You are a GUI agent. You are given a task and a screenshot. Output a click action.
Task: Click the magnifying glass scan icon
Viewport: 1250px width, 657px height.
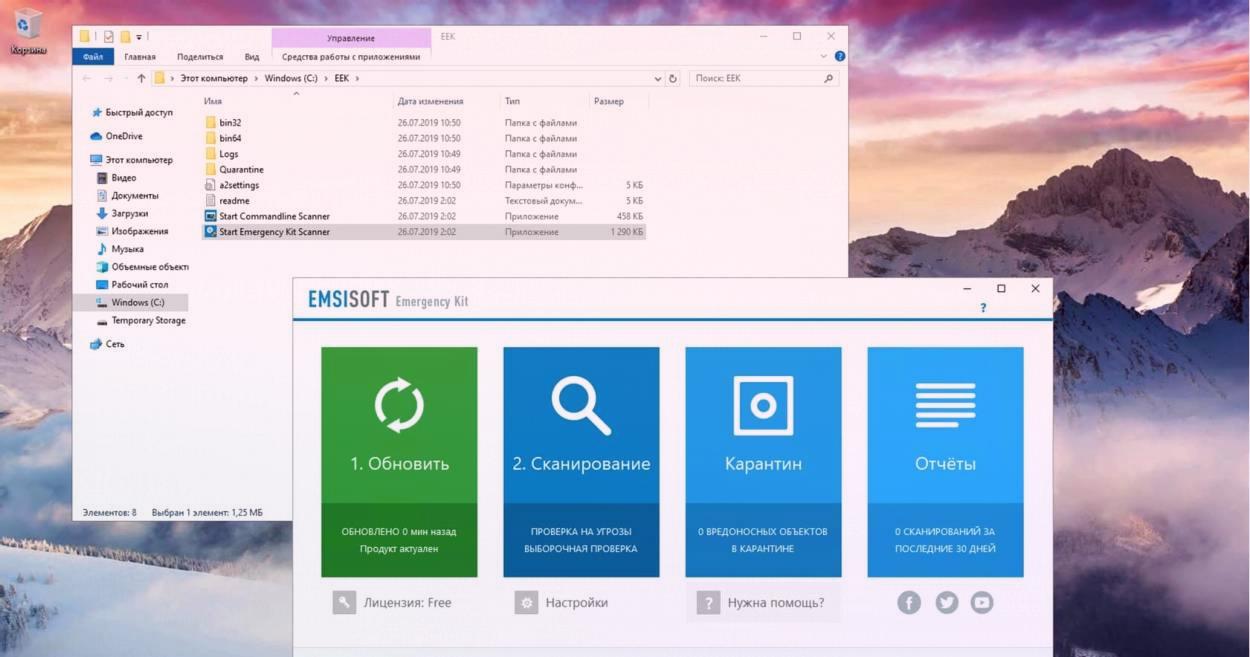(581, 404)
